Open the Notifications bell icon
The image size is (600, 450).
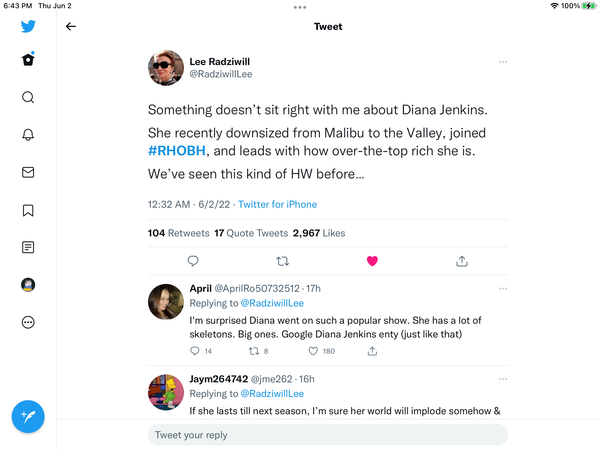click(28, 135)
